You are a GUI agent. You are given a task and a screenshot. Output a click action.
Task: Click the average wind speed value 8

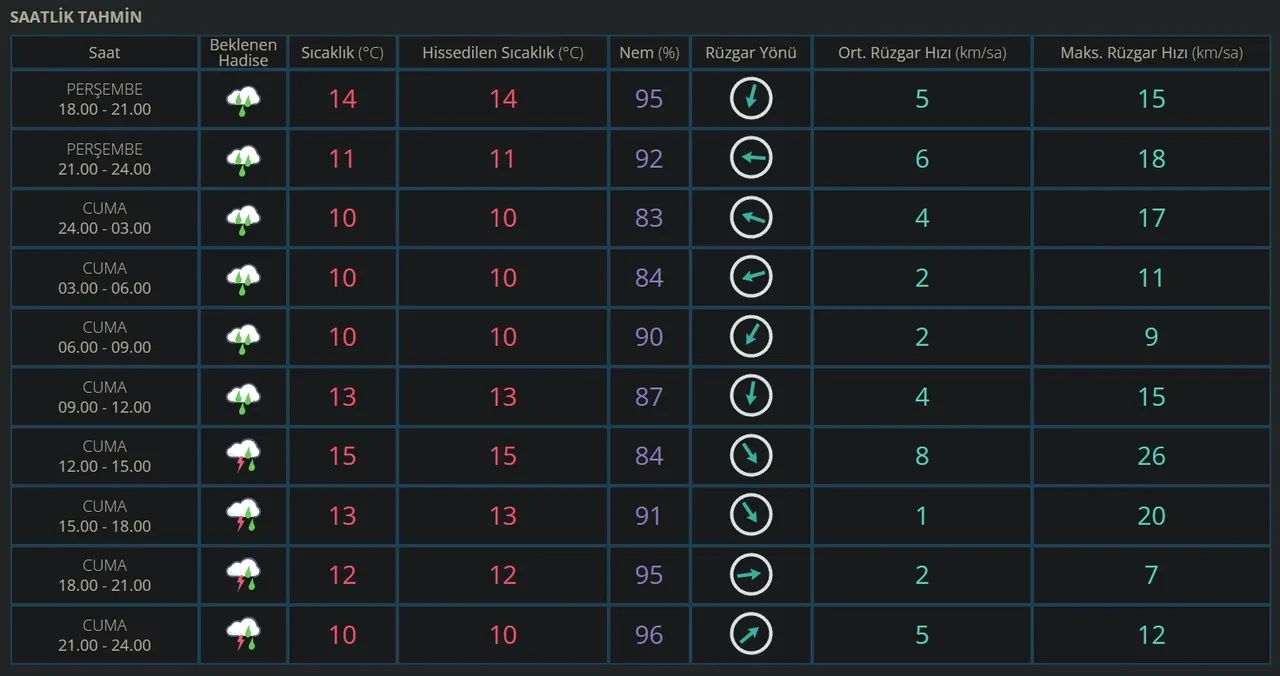(922, 456)
